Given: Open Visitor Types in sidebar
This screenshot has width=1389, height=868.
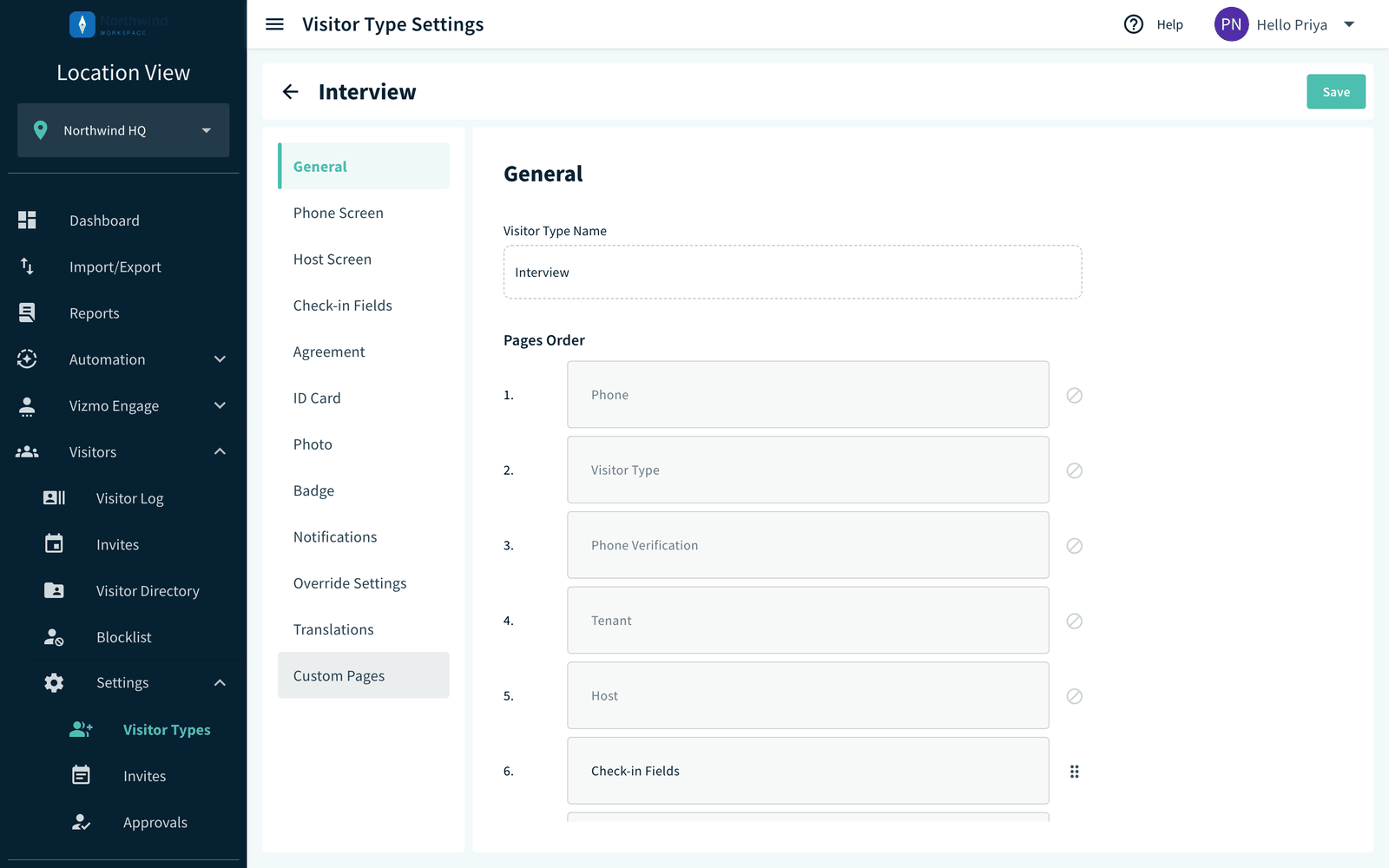Looking at the screenshot, I should 167,730.
